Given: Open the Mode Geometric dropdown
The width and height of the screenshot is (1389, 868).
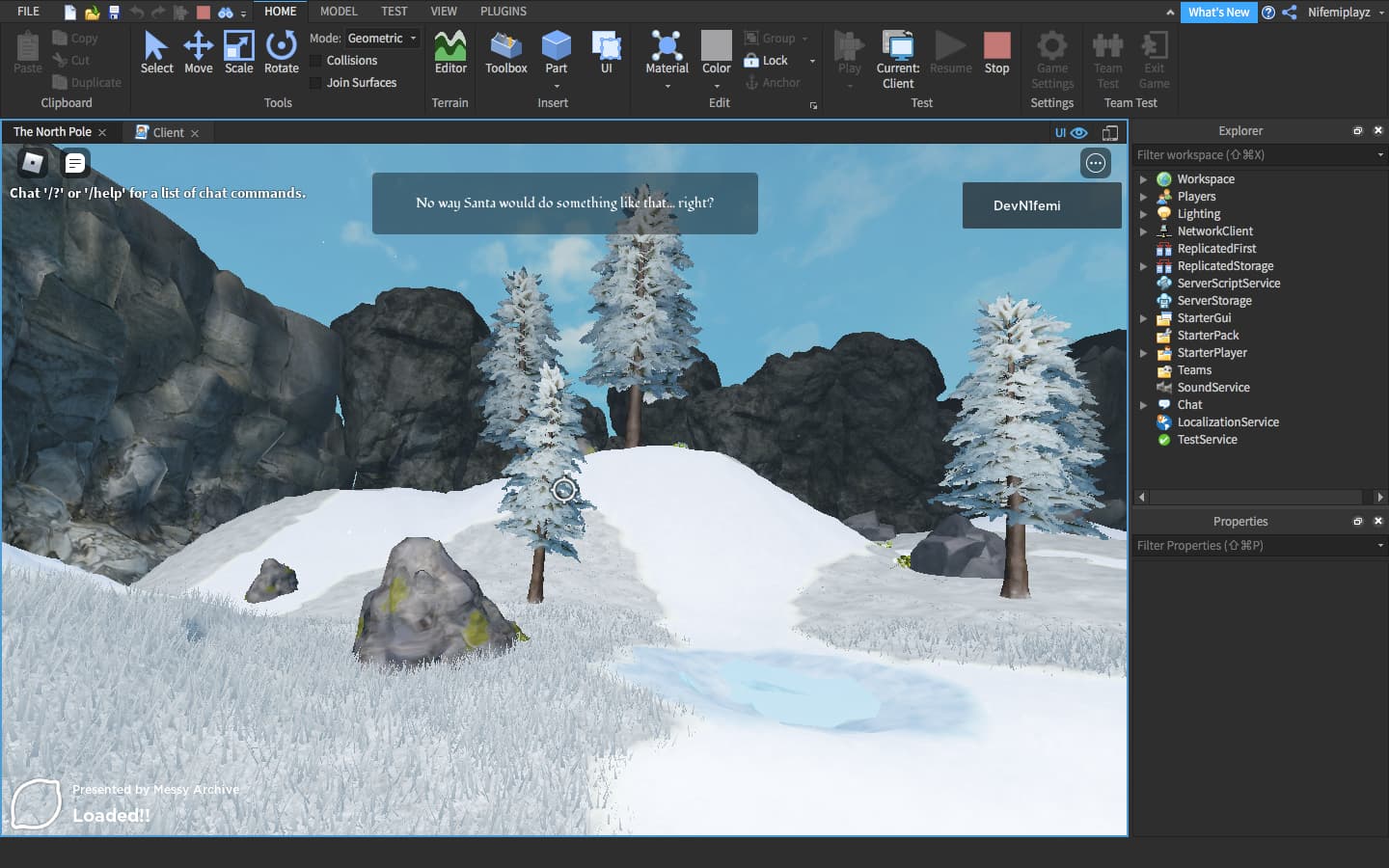Looking at the screenshot, I should click(382, 38).
